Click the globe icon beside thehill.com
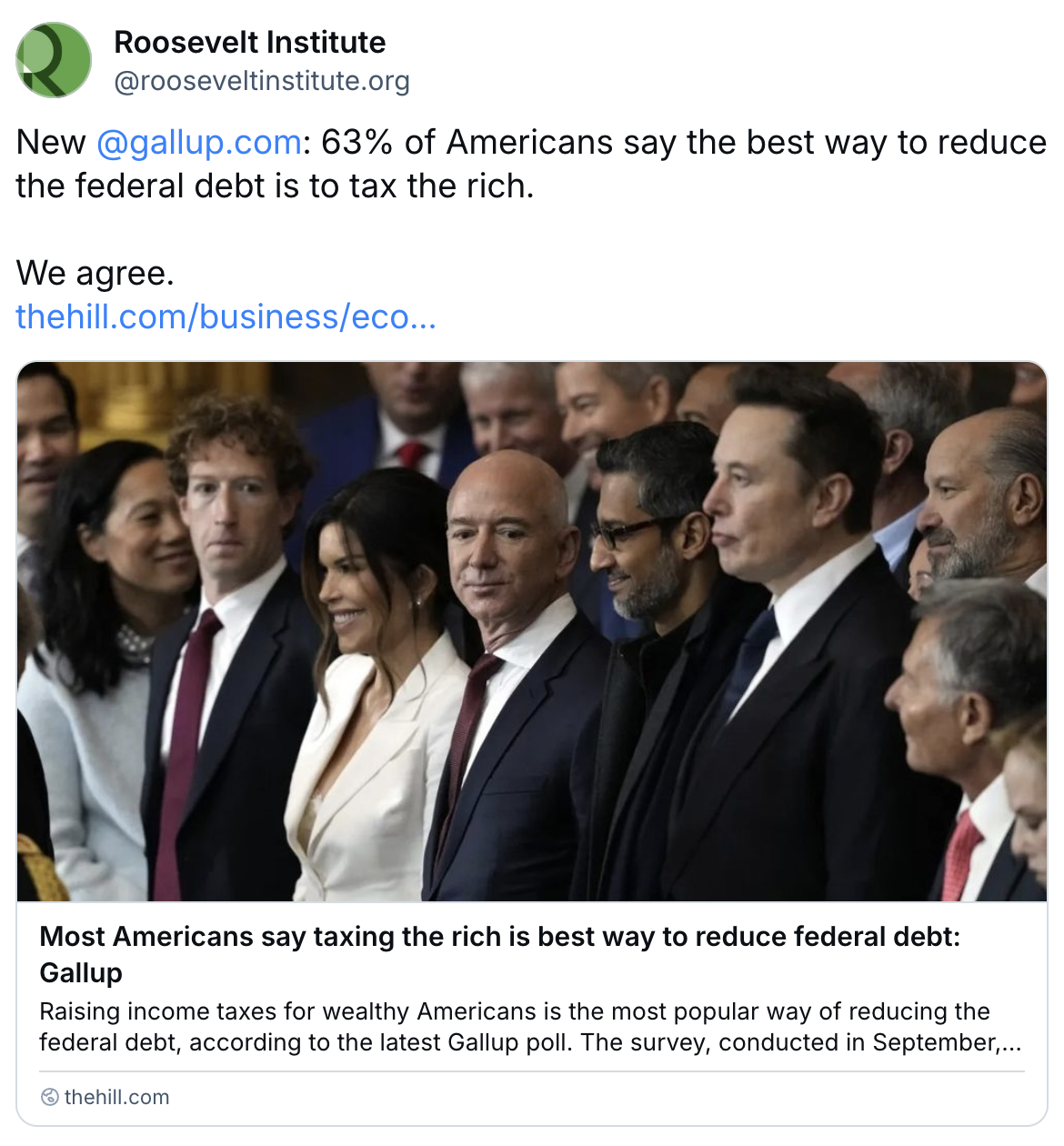This screenshot has width=1064, height=1146. (49, 1097)
